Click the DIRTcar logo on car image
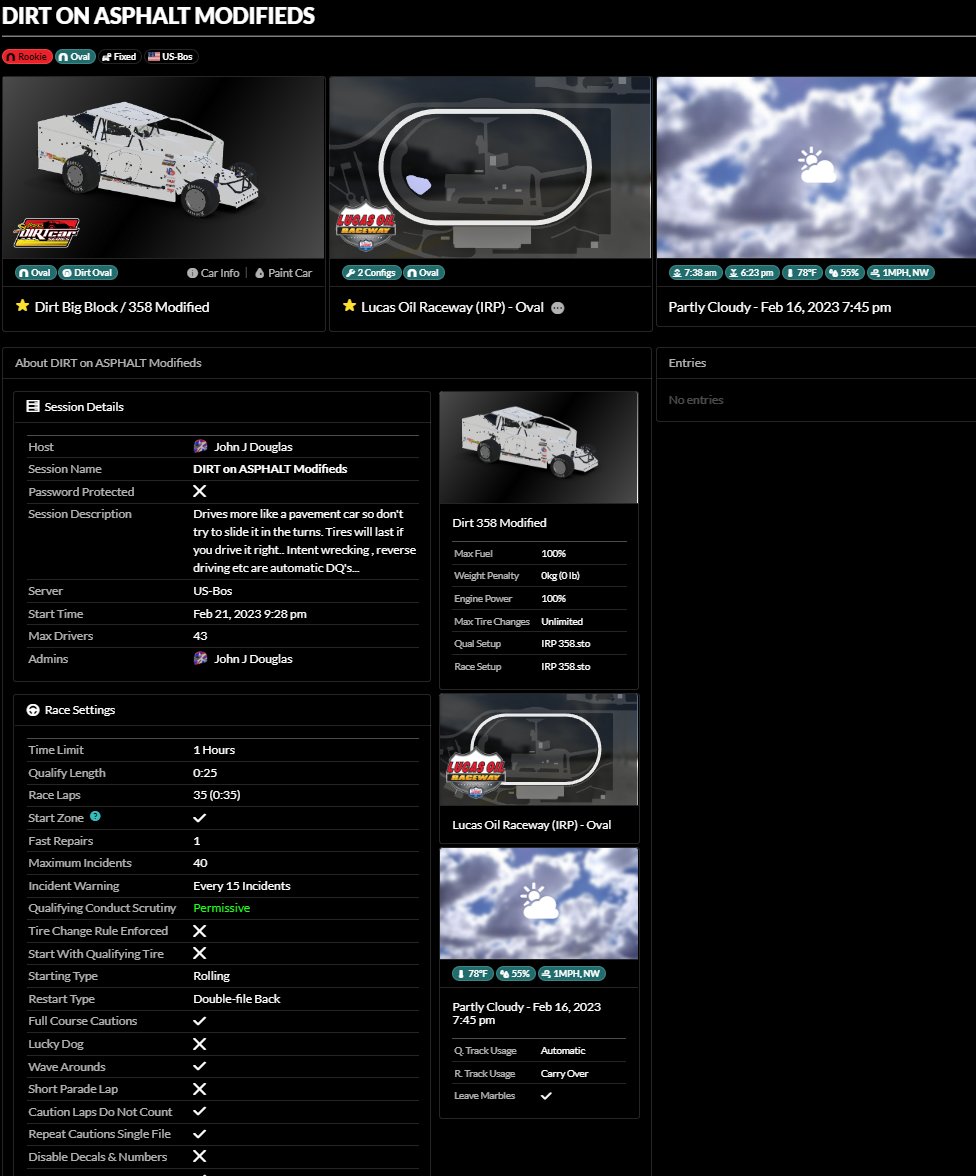976x1176 pixels. [x=47, y=233]
